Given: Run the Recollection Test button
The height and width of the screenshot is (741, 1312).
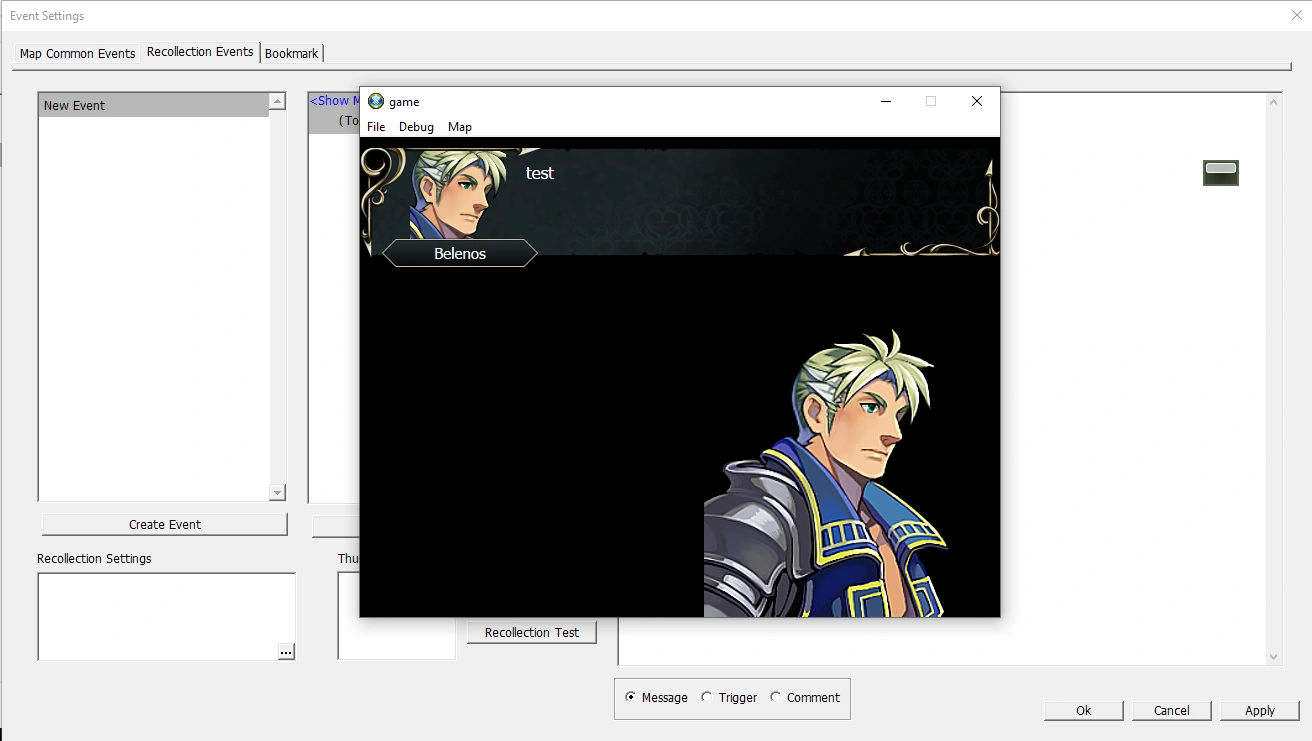Looking at the screenshot, I should (x=532, y=633).
